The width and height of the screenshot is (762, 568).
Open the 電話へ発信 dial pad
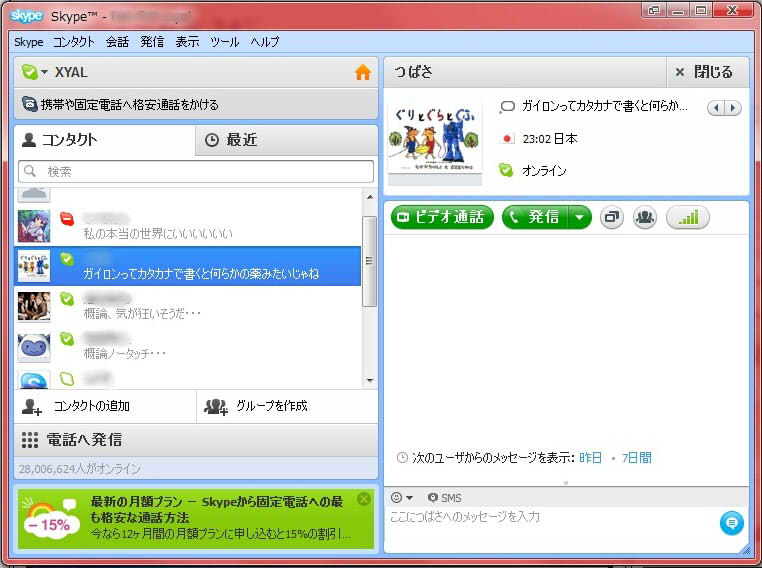(196, 440)
